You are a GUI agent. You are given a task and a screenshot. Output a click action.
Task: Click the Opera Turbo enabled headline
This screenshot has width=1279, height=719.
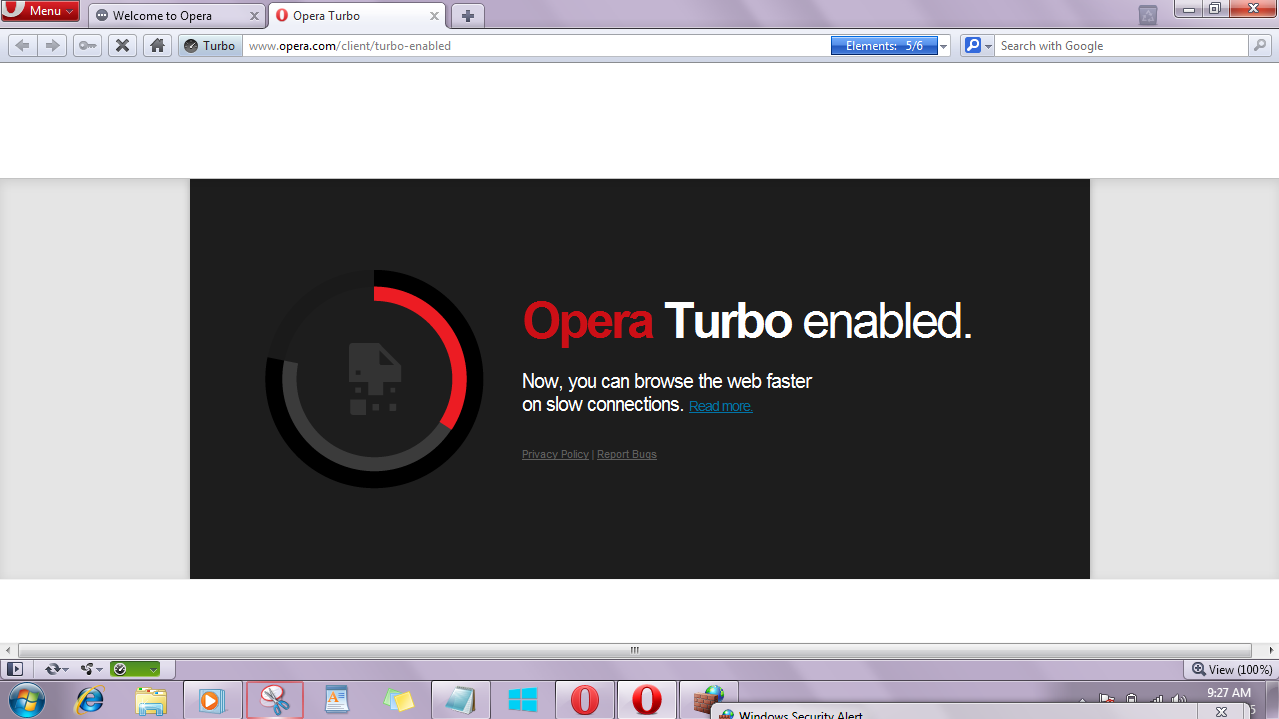coord(747,321)
